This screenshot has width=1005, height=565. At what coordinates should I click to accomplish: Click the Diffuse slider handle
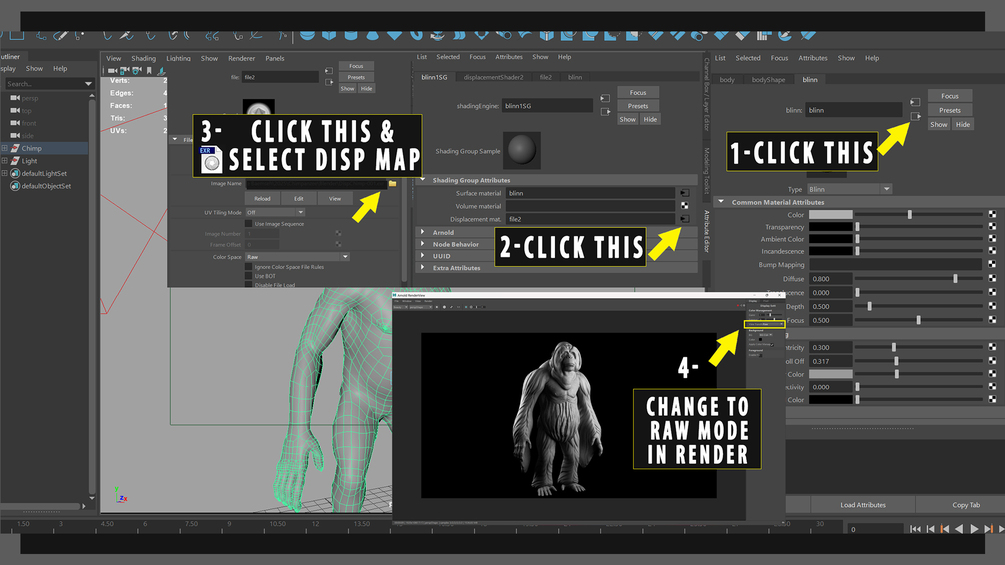[956, 279]
